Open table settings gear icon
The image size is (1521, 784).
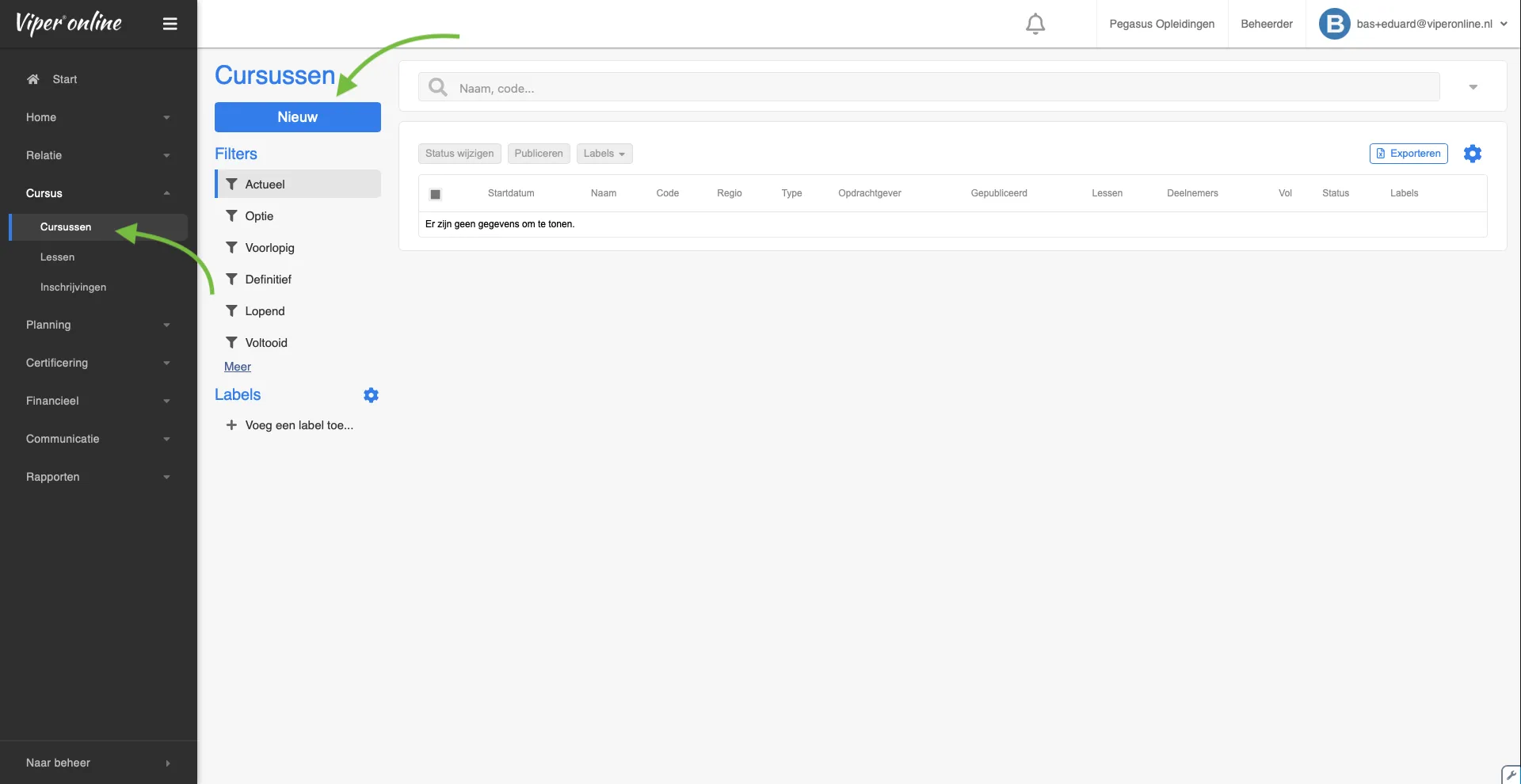point(1472,154)
